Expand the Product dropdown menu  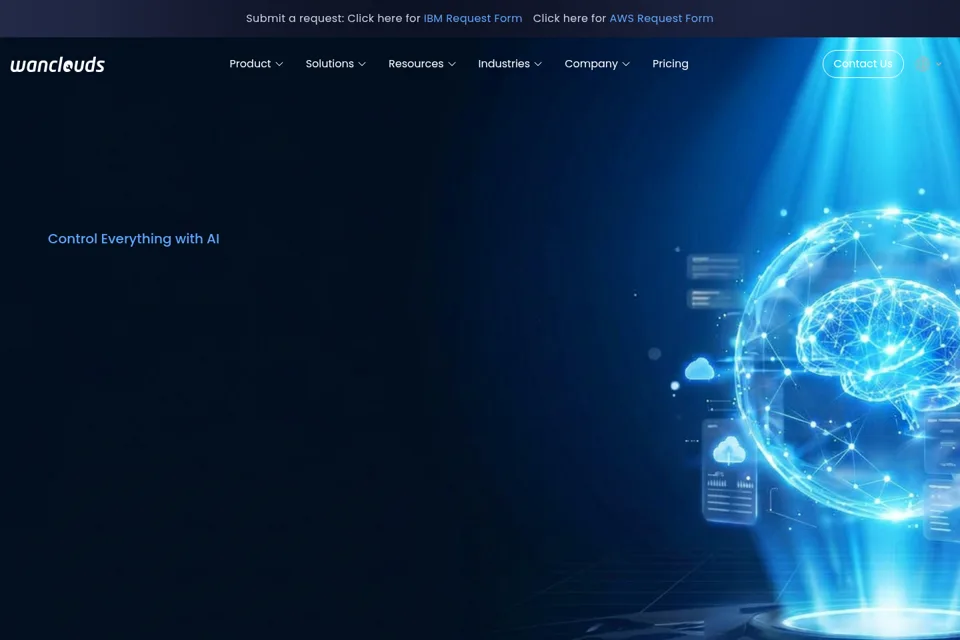tap(256, 64)
